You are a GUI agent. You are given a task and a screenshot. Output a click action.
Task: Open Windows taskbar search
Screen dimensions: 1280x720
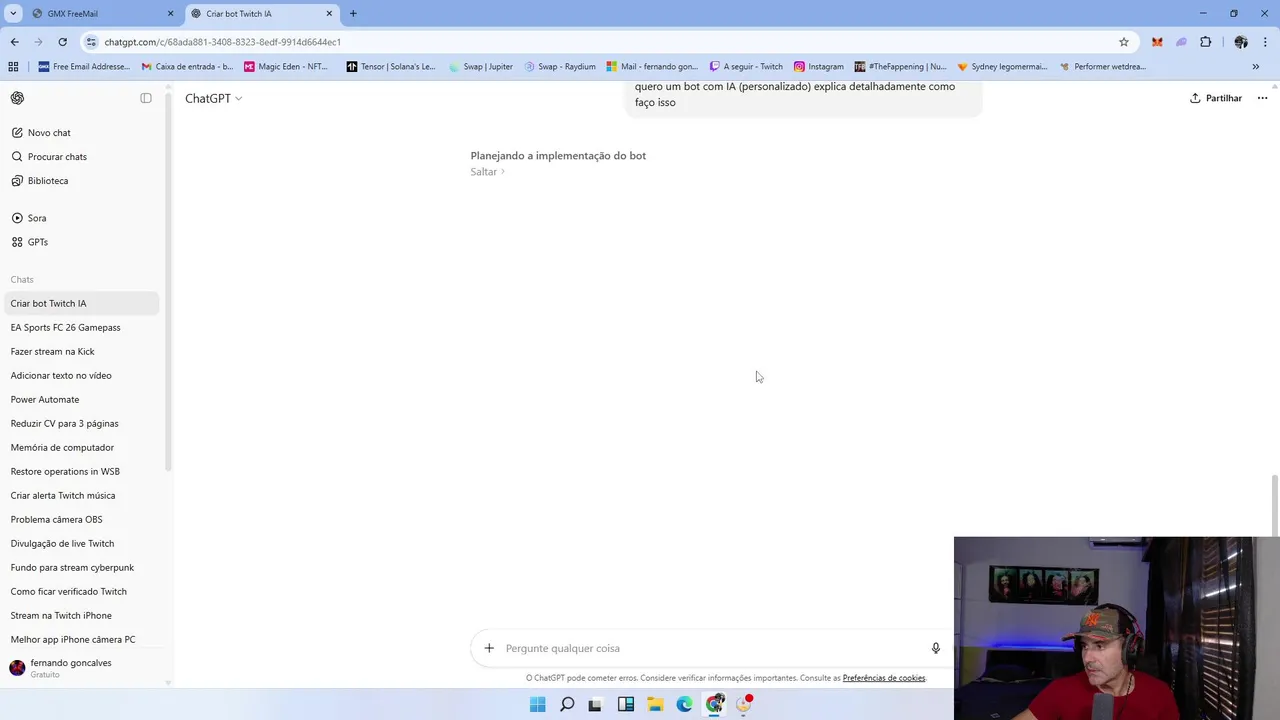[x=567, y=704]
